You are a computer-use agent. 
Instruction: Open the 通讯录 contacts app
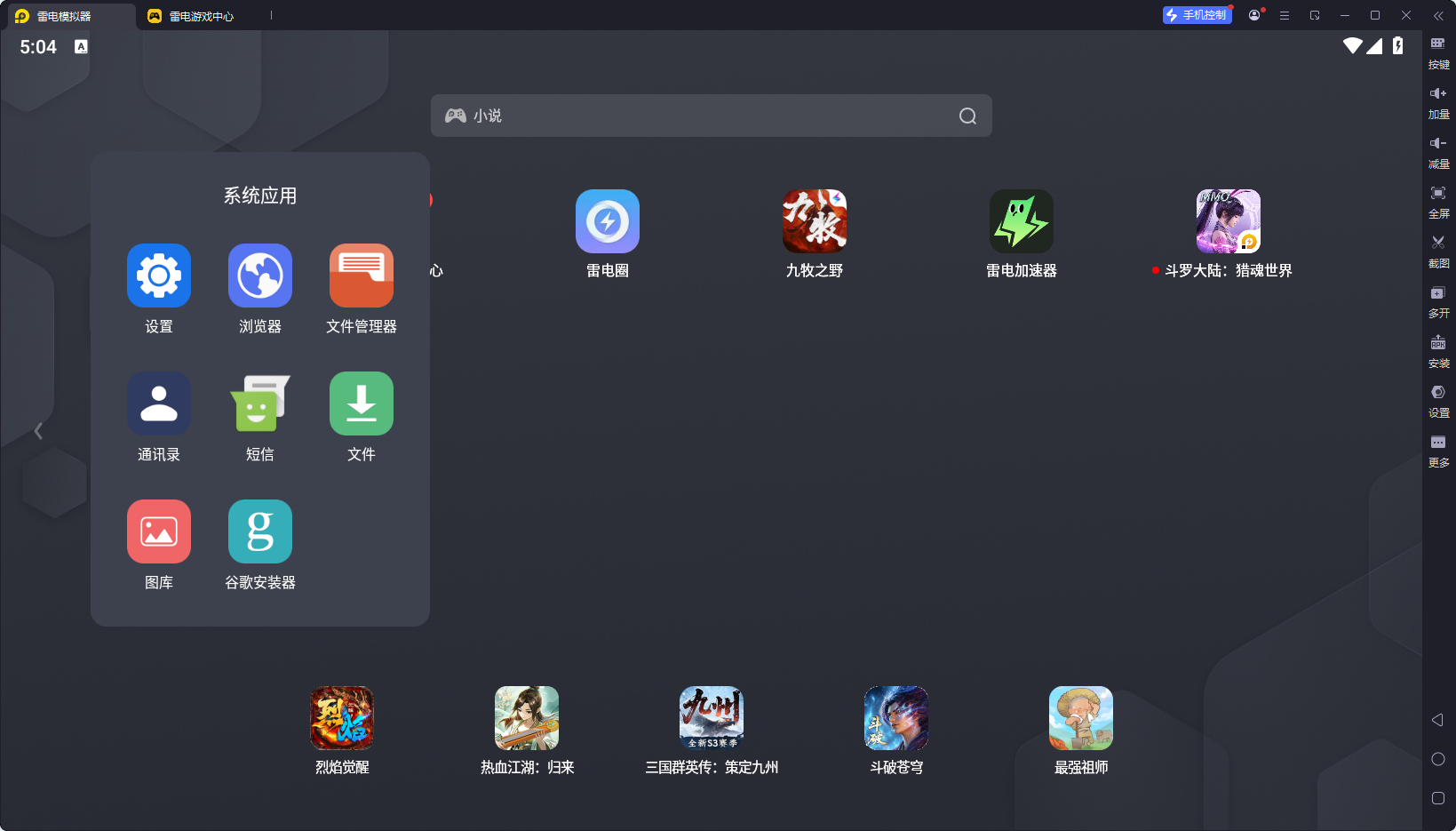159,404
